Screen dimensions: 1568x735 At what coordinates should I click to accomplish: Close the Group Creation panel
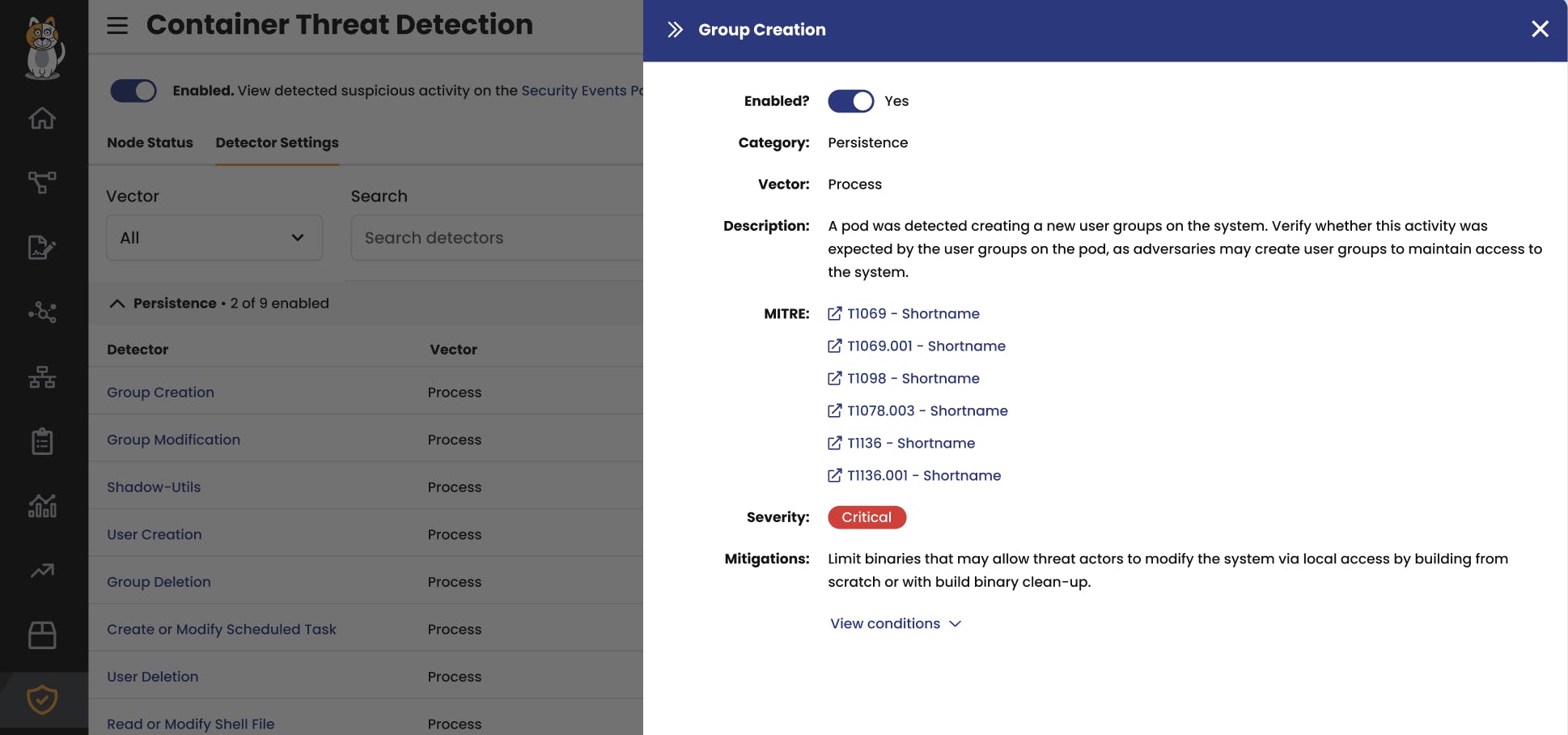[x=1540, y=30]
